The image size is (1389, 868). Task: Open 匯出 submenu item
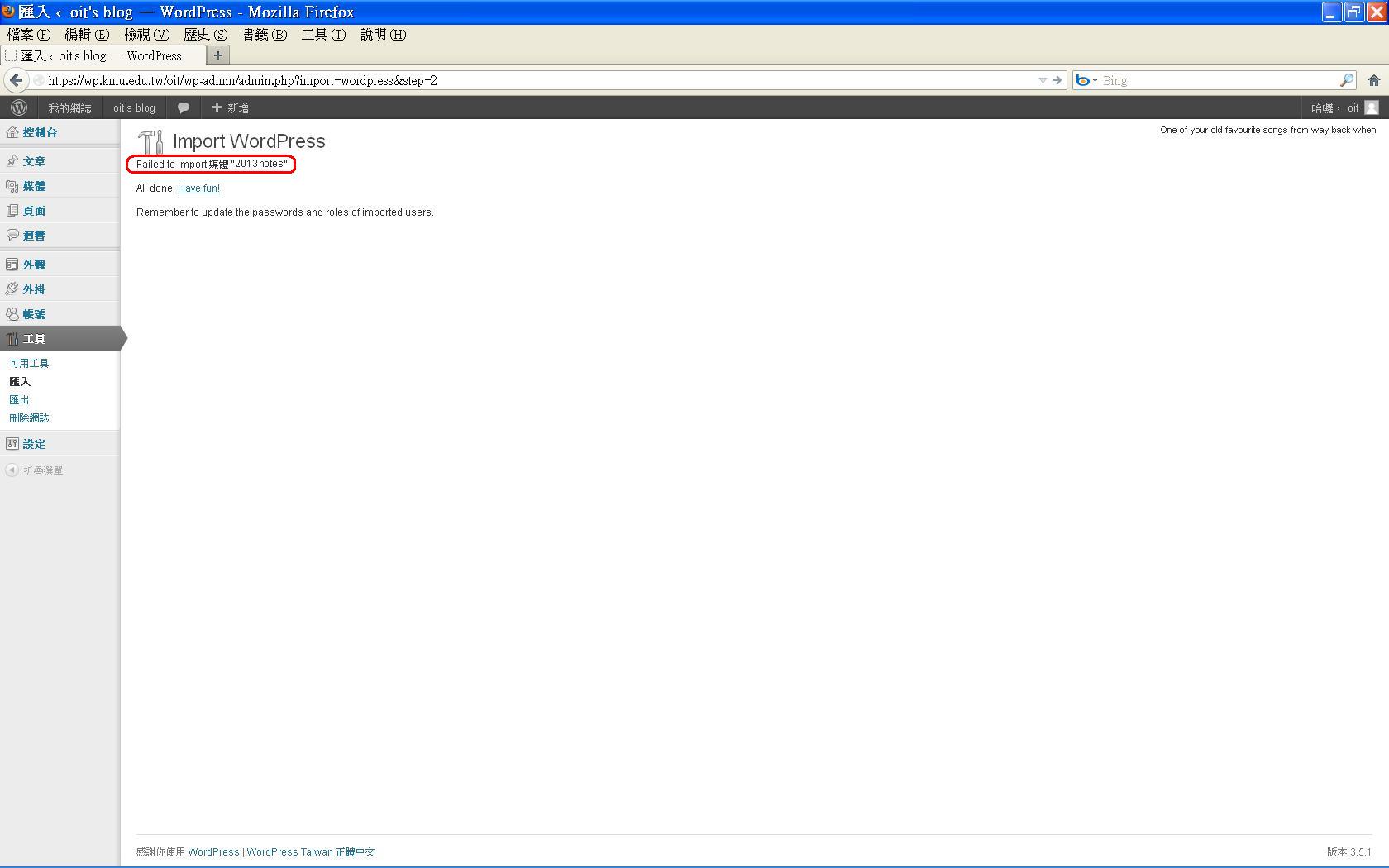20,400
